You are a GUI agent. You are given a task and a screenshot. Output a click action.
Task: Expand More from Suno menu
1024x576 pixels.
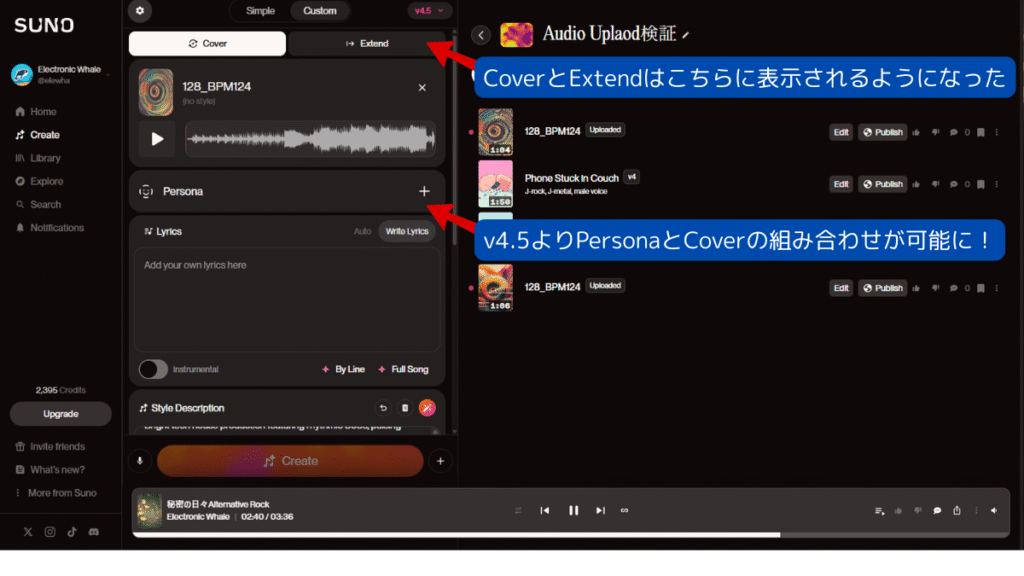(x=56, y=493)
